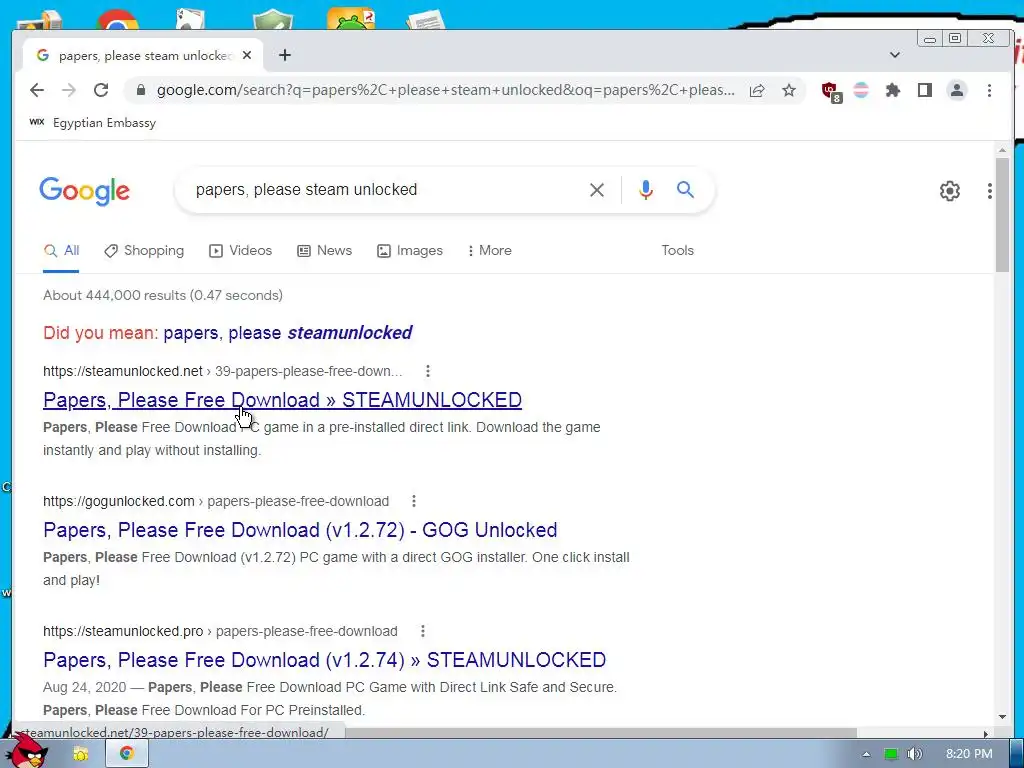Show hidden system tray icons
This screenshot has height=768, width=1024.
(866, 754)
